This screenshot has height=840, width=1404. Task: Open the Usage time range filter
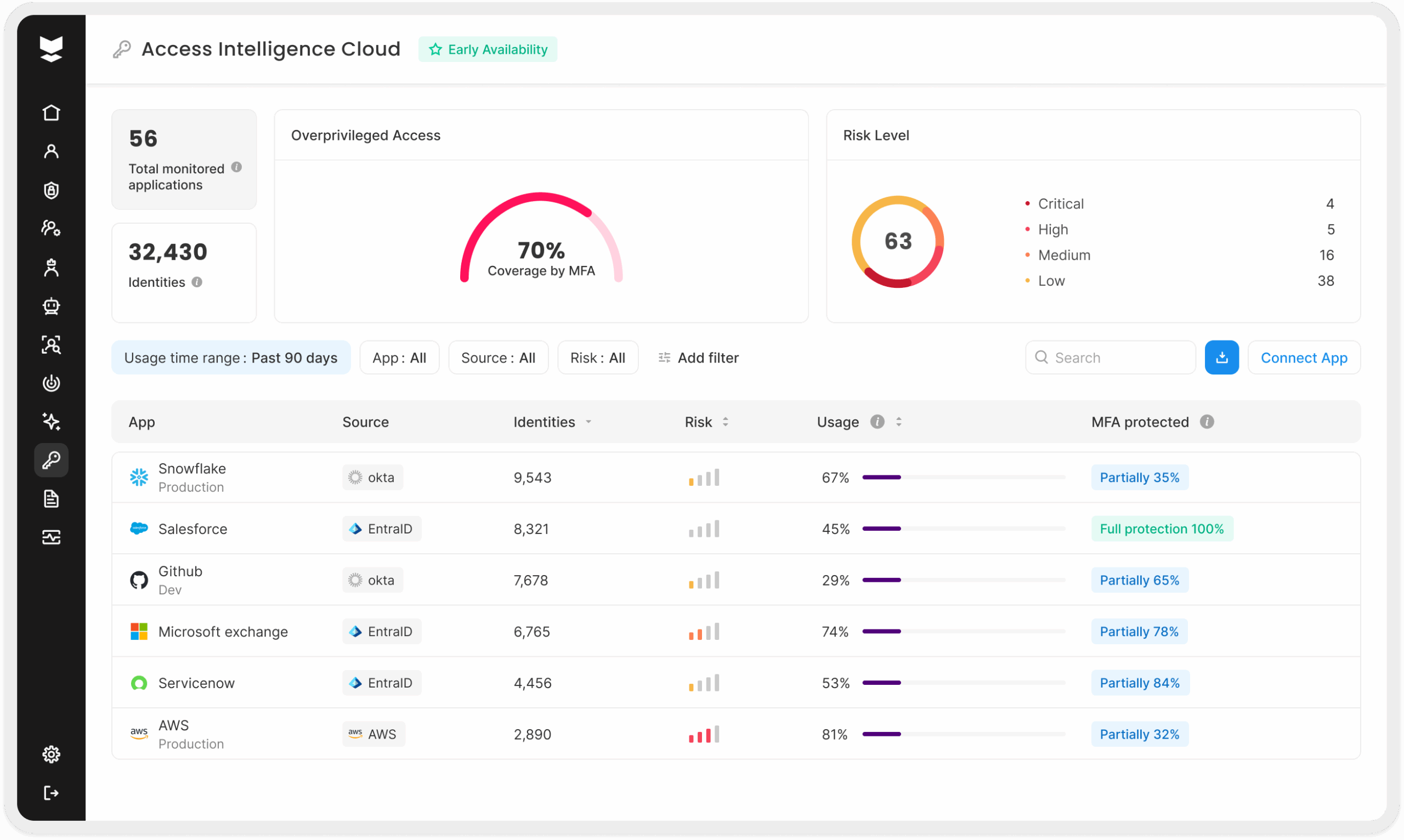pyautogui.click(x=230, y=357)
